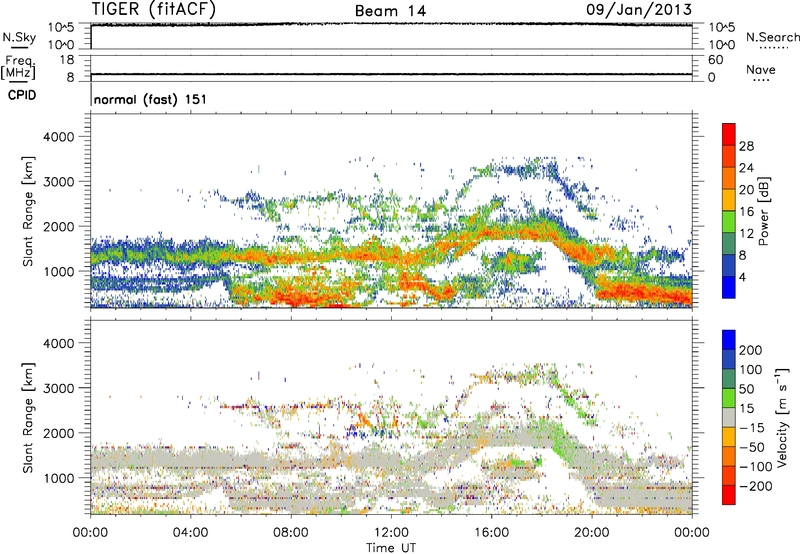Click the "12:00" time tick label

pos(391,533)
